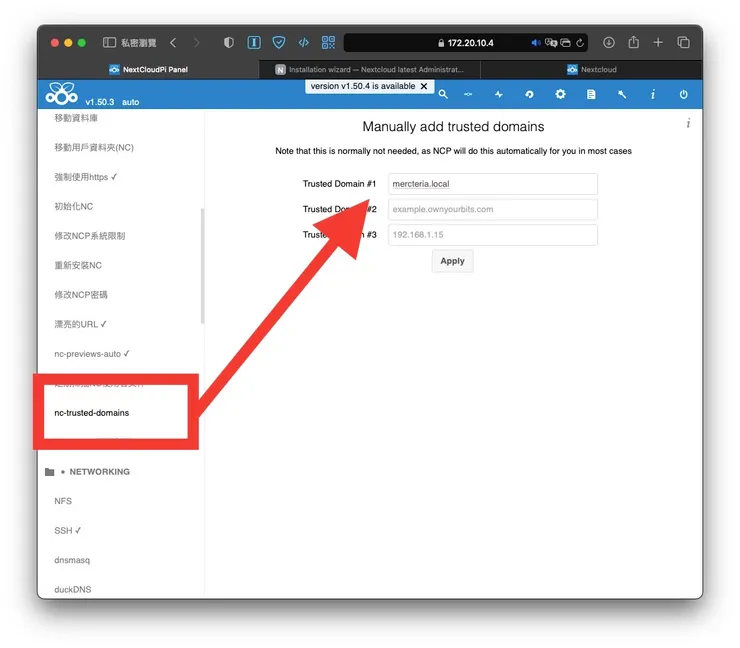The width and height of the screenshot is (740, 648).
Task: Click the Trusted Domain #3 field
Action: coord(493,235)
